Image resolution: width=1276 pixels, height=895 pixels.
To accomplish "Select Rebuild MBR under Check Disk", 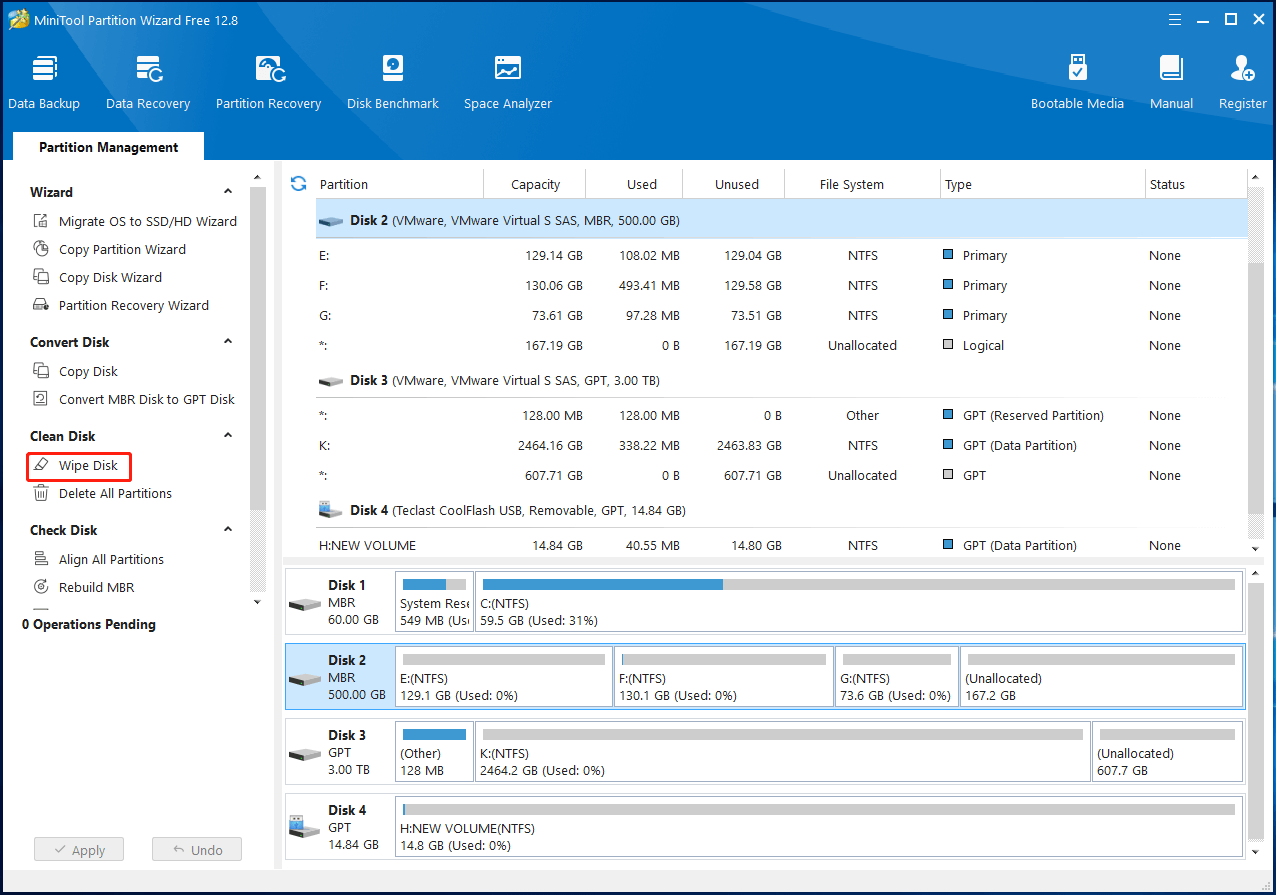I will point(84,587).
